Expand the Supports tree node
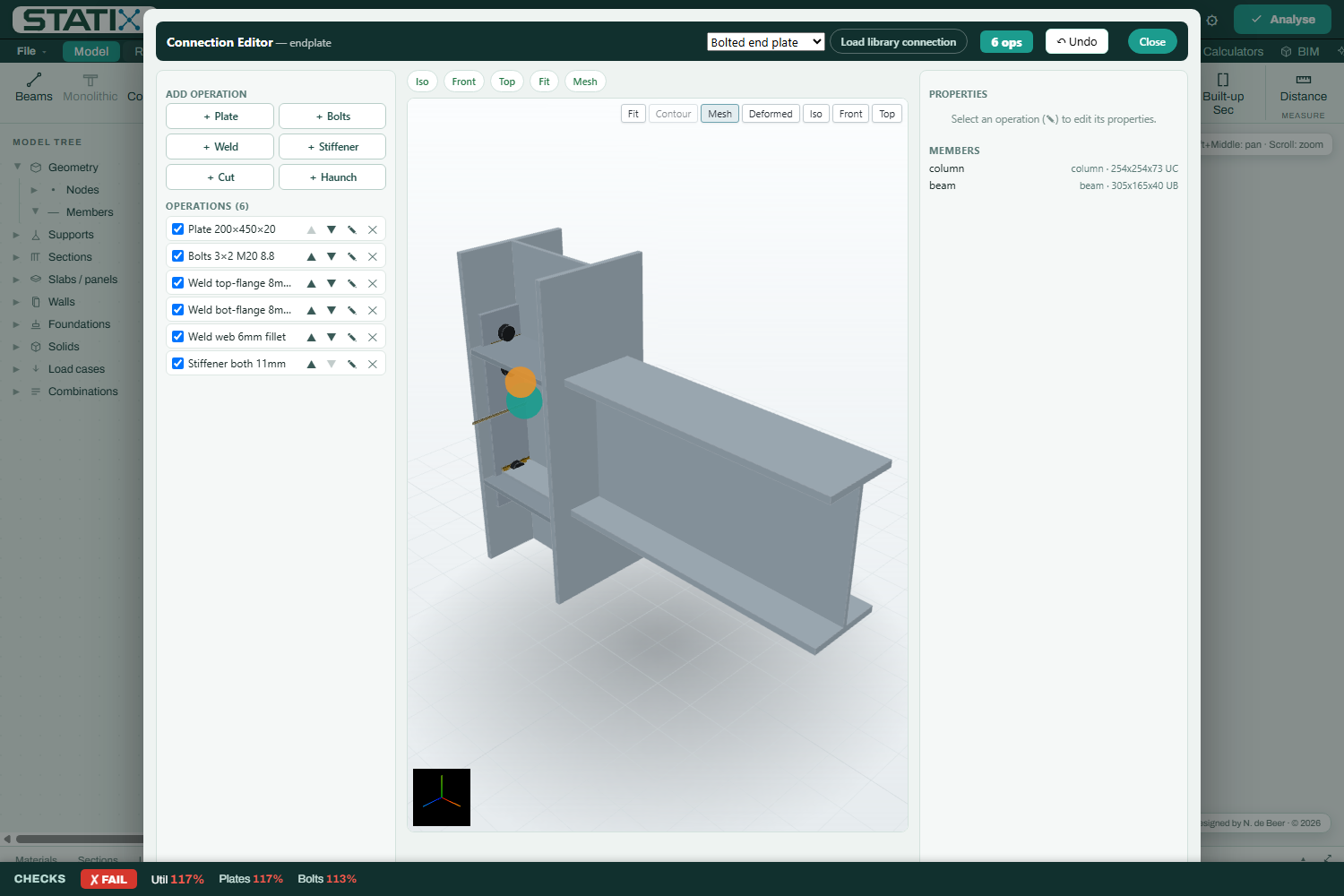The height and width of the screenshot is (896, 1344). [x=16, y=235]
